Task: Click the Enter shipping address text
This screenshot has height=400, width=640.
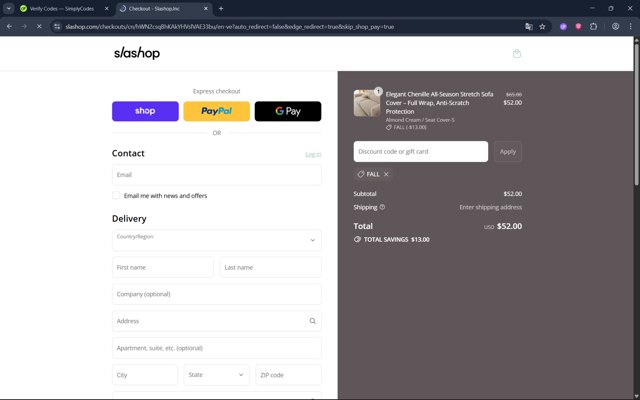Action: pos(491,207)
